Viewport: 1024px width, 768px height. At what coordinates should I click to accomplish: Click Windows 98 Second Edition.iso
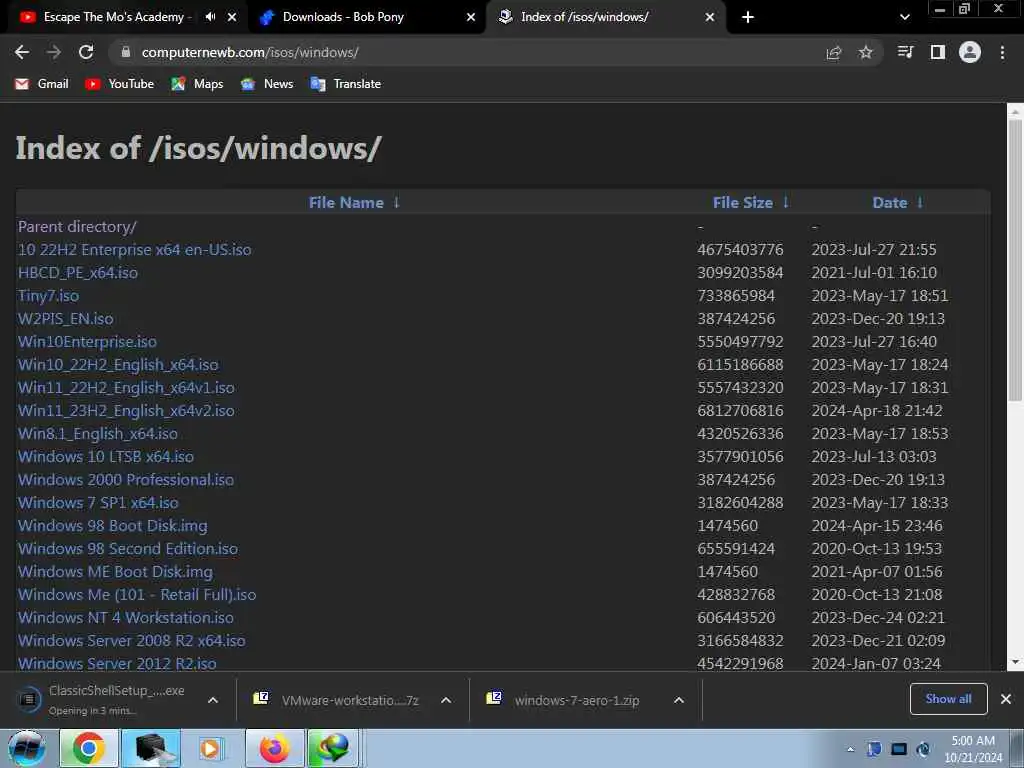pyautogui.click(x=127, y=549)
